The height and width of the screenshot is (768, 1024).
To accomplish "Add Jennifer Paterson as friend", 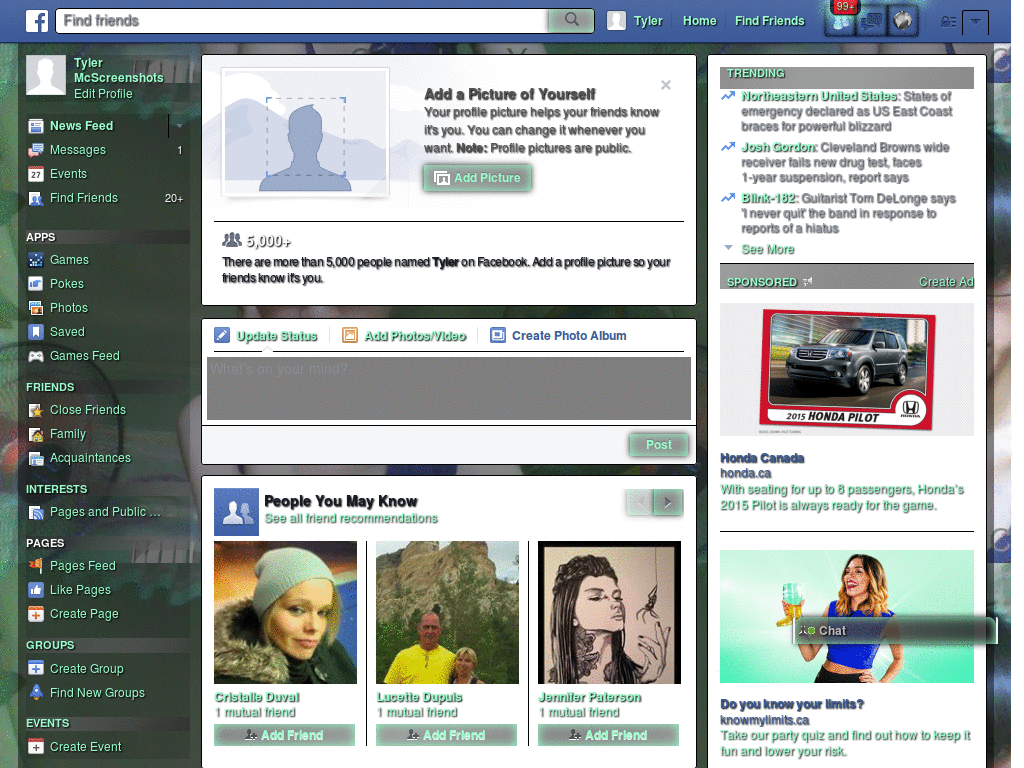I will click(x=609, y=735).
